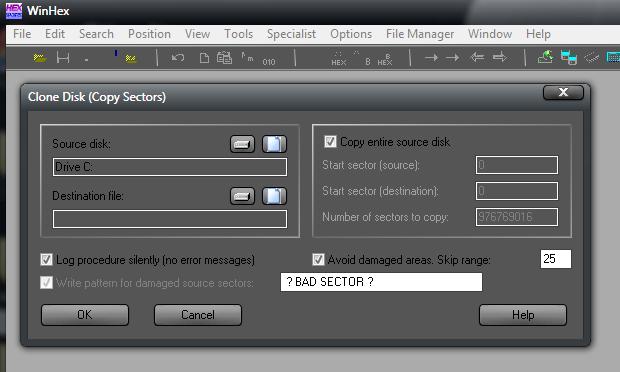Screen dimensions: 620x372
Task: Click the Find HEX values icon
Action: pyautogui.click(x=339, y=59)
